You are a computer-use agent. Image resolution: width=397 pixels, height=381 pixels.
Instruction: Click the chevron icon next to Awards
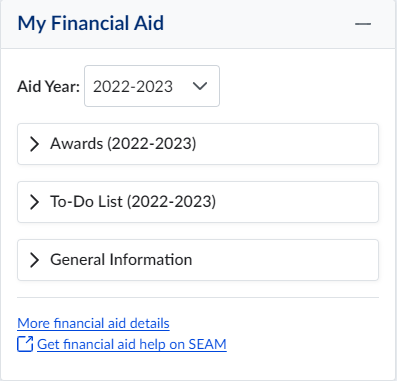[34, 144]
